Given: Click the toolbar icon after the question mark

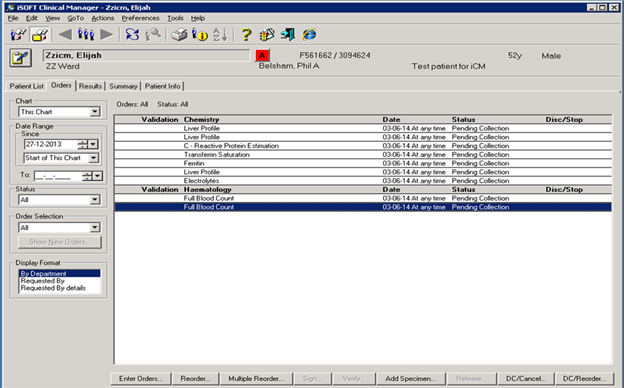Looking at the screenshot, I should click(267, 35).
